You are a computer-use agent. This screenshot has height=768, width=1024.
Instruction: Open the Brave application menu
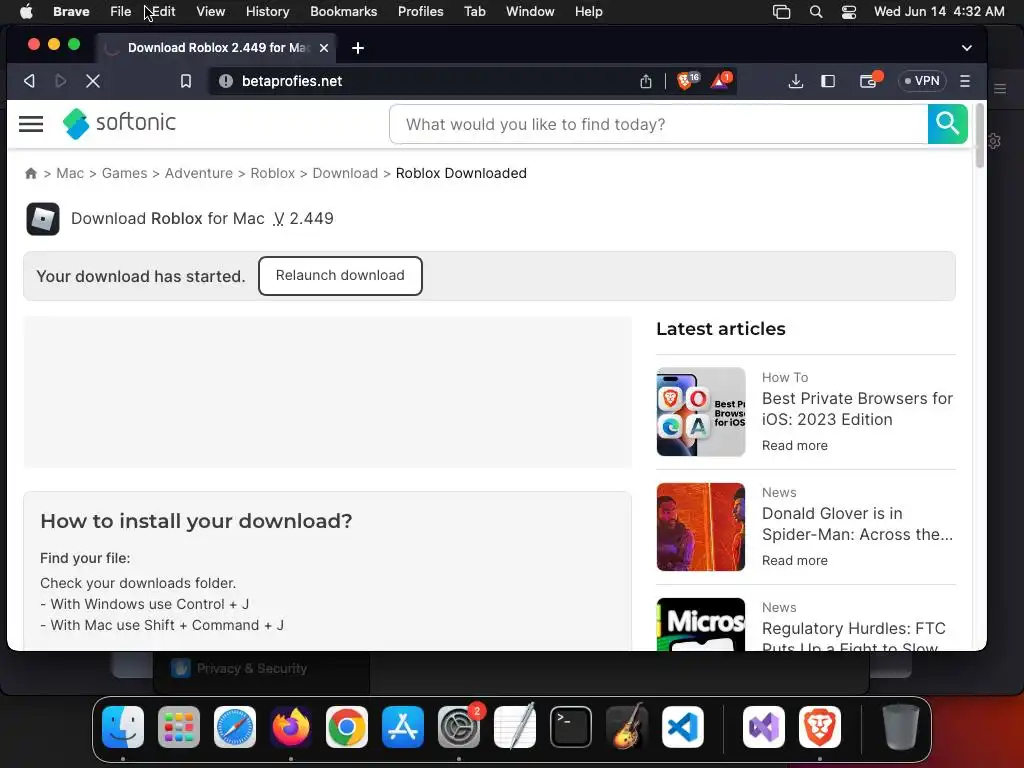[71, 11]
